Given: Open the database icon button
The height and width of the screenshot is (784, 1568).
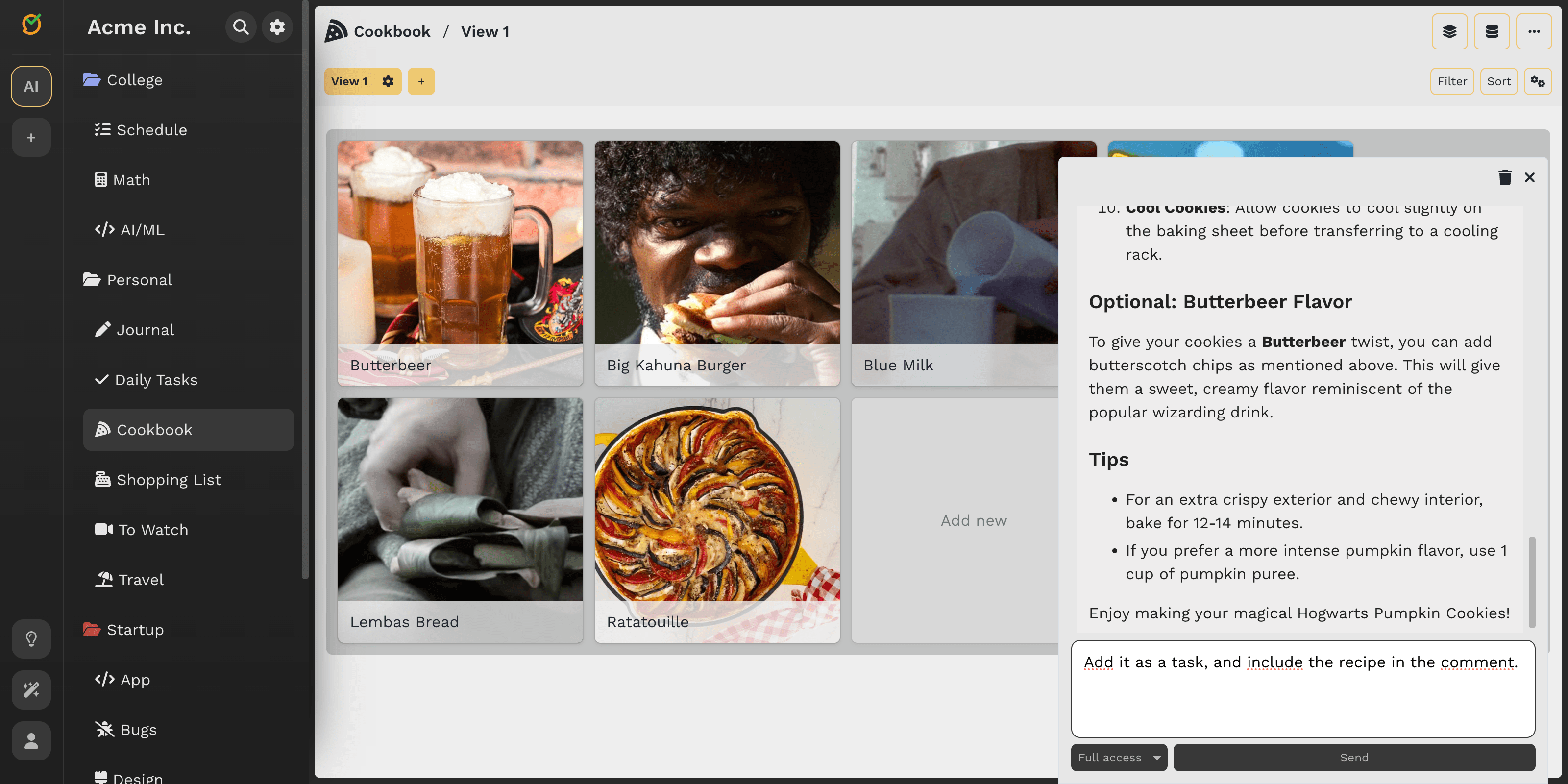Looking at the screenshot, I should (x=1492, y=32).
